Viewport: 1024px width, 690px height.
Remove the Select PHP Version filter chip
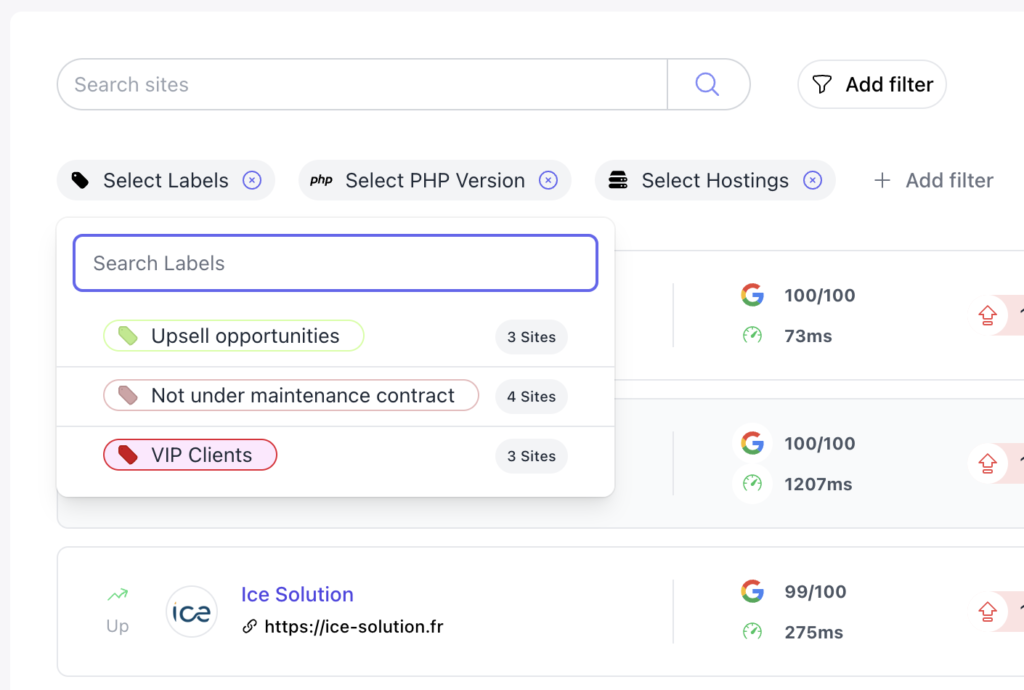[548, 180]
